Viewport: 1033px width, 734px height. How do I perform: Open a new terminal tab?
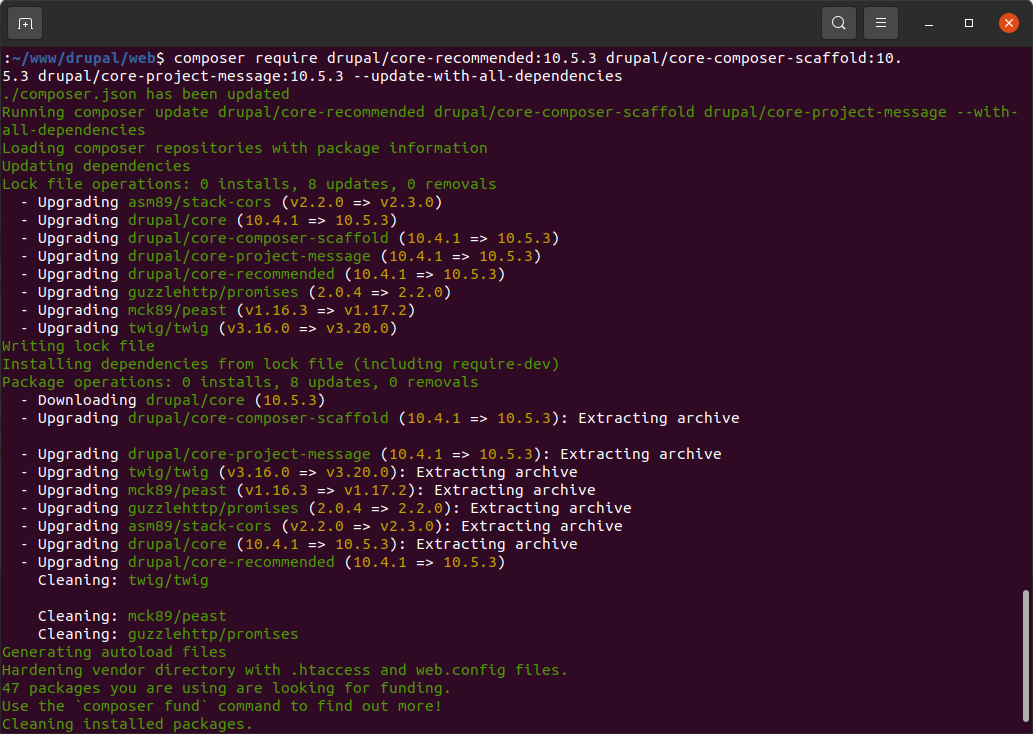pos(25,22)
